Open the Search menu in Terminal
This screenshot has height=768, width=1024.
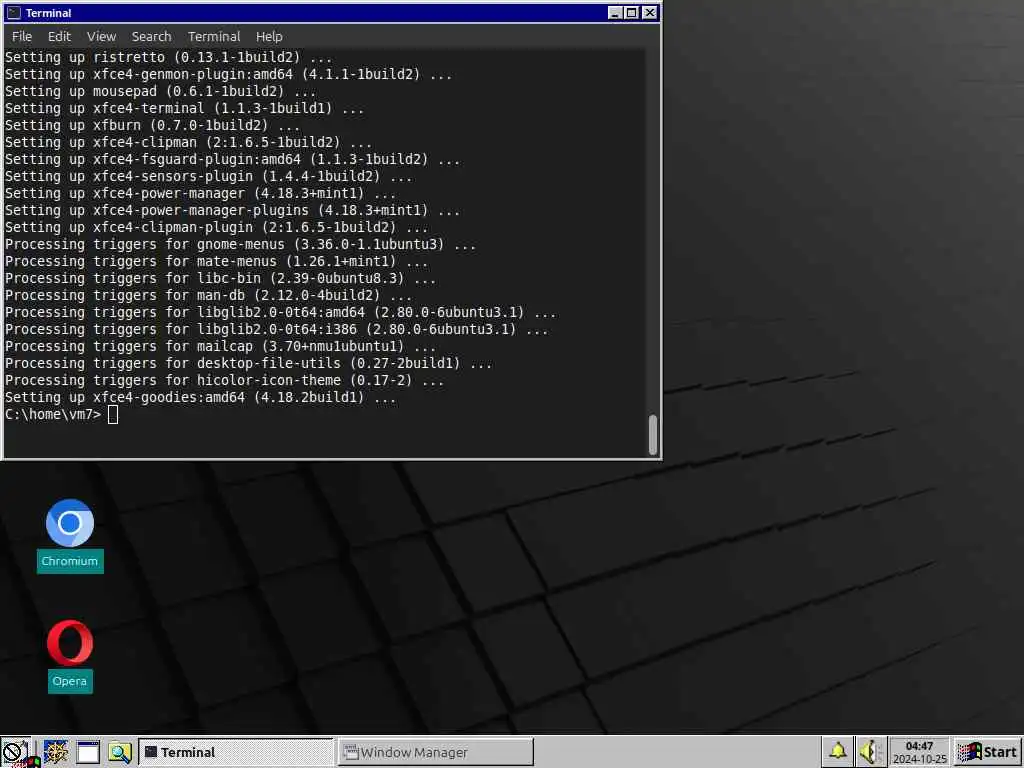152,37
